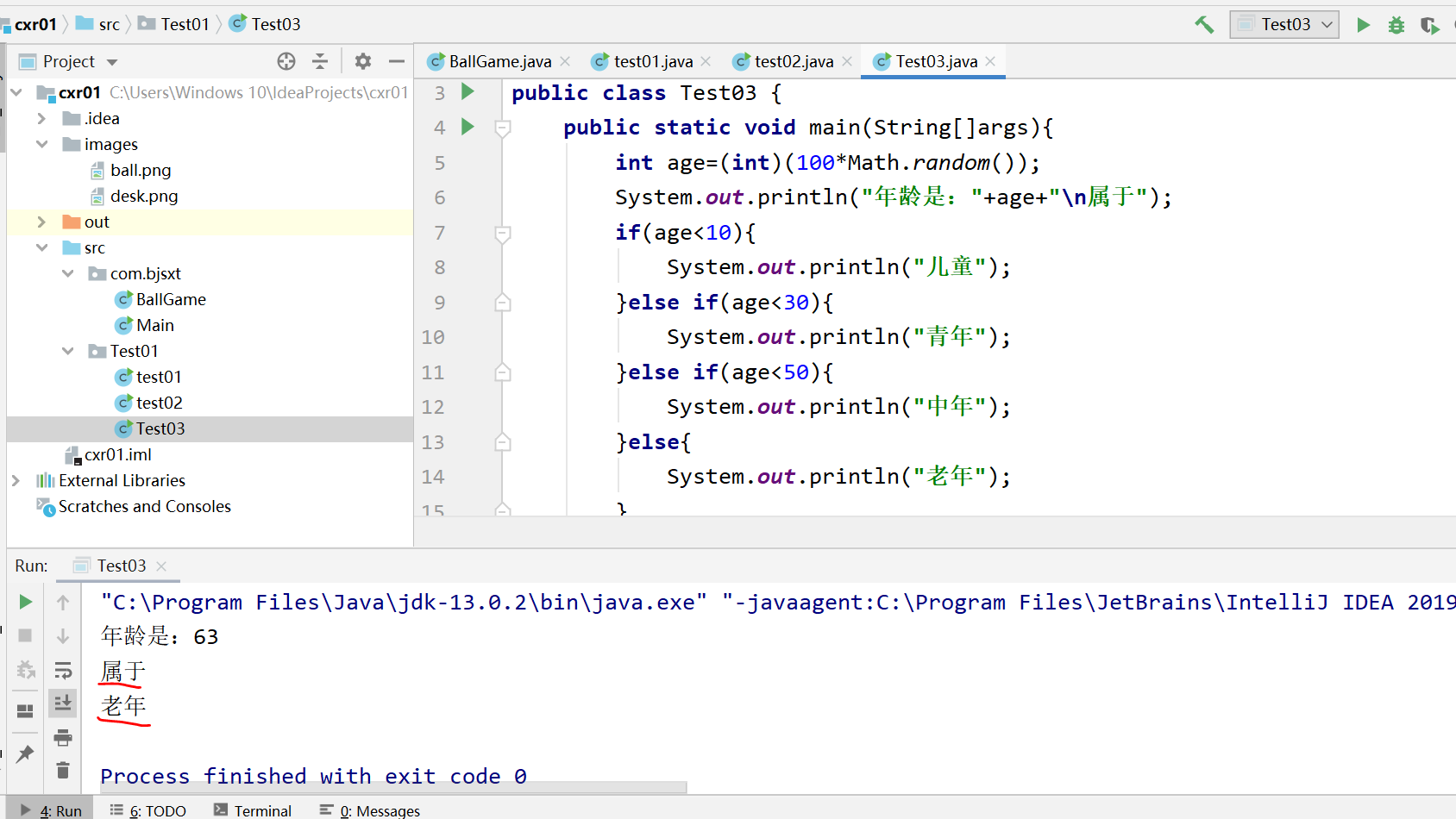
Task: Close the BallGame.java tab
Action: click(565, 61)
